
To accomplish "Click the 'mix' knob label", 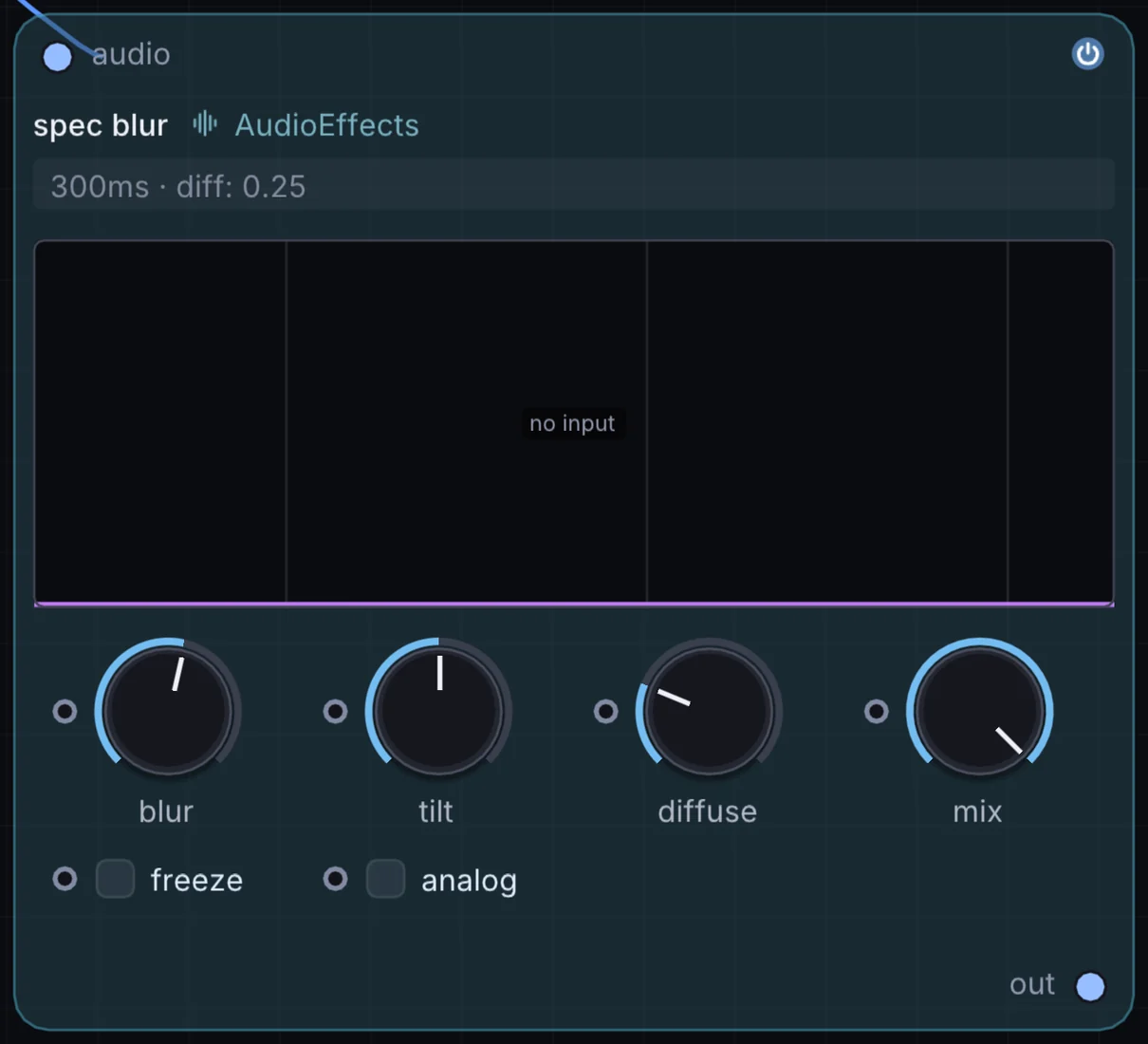I will point(977,811).
